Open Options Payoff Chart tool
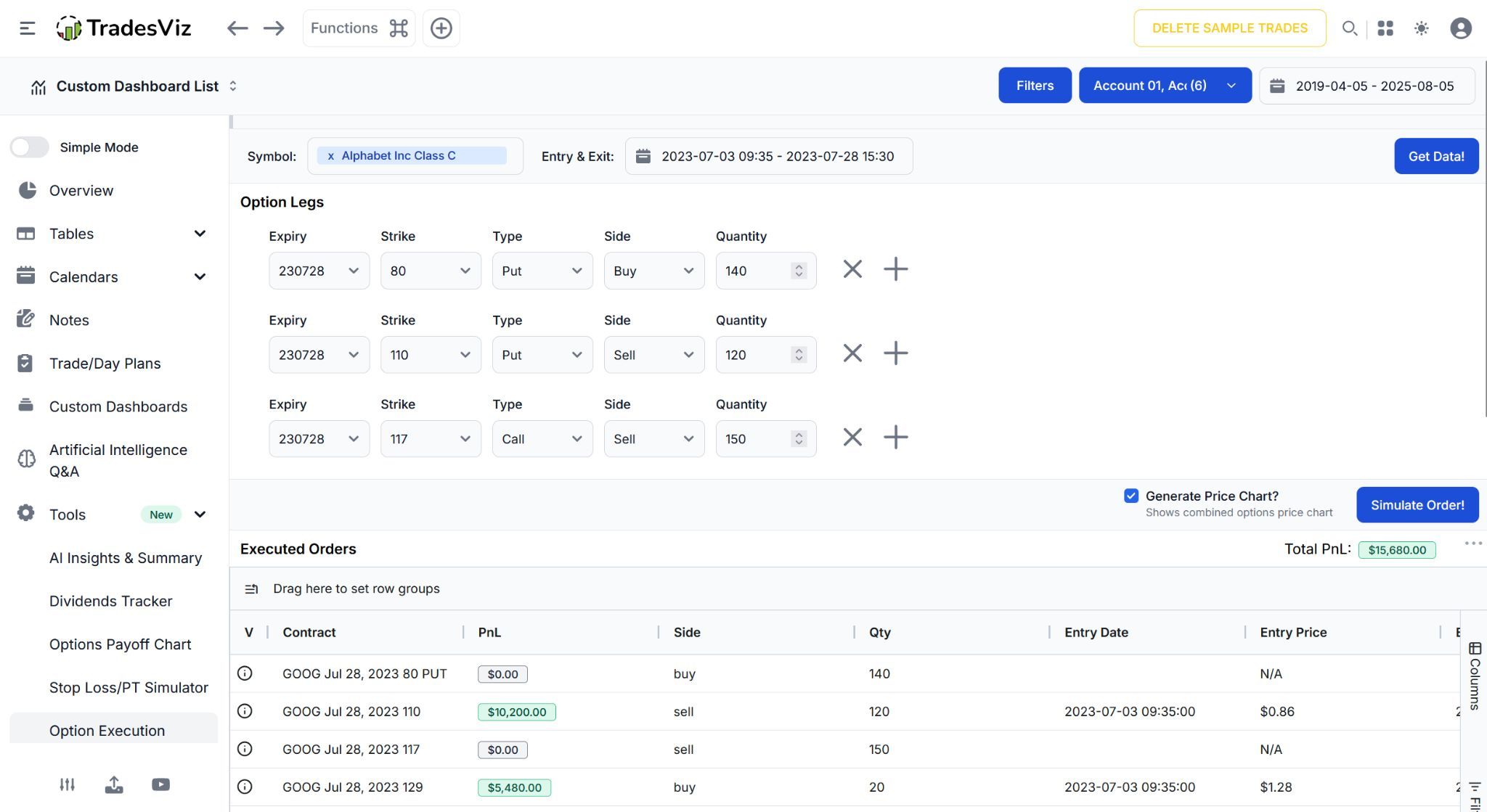Screen dimensions: 1487x812 (120, 644)
